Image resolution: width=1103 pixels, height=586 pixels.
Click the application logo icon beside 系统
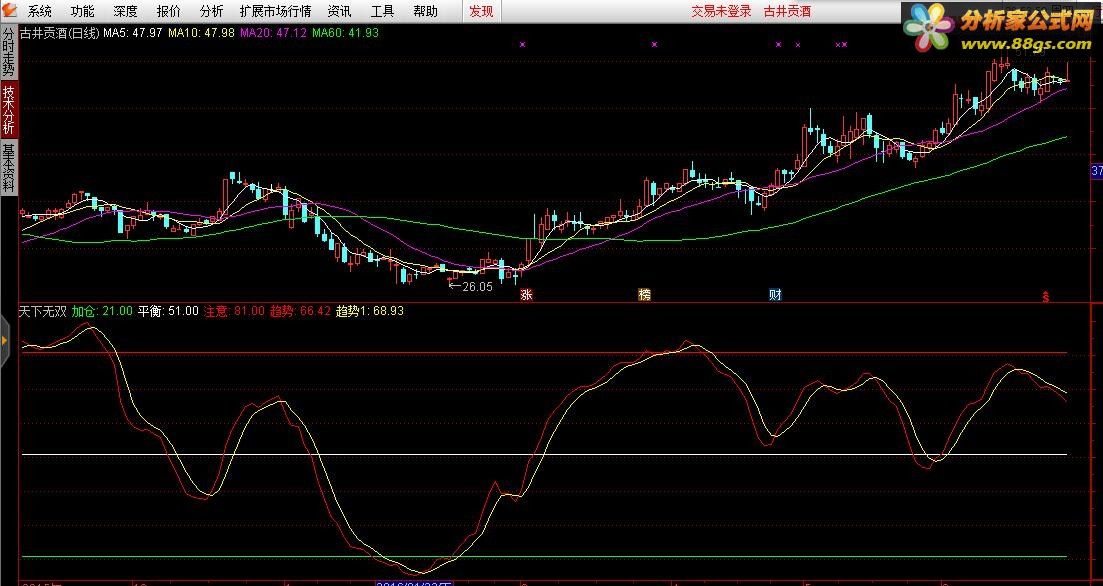click(x=9, y=11)
